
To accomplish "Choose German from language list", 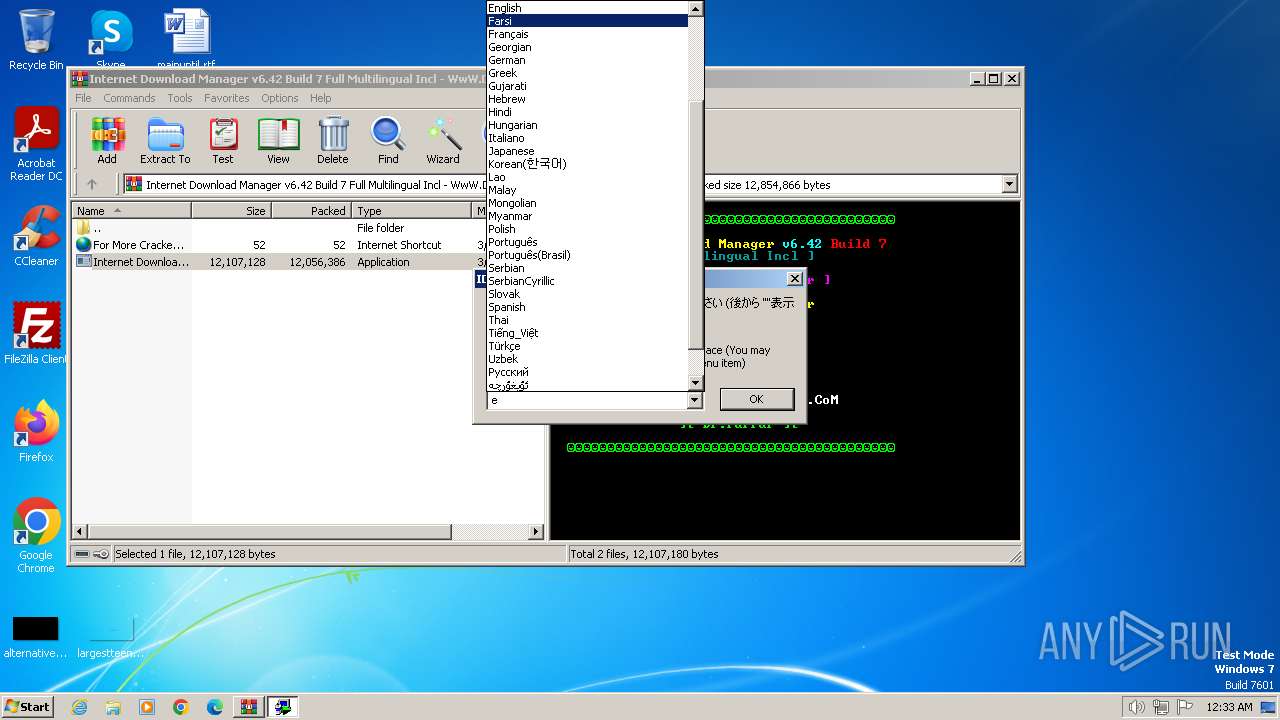I will [587, 60].
